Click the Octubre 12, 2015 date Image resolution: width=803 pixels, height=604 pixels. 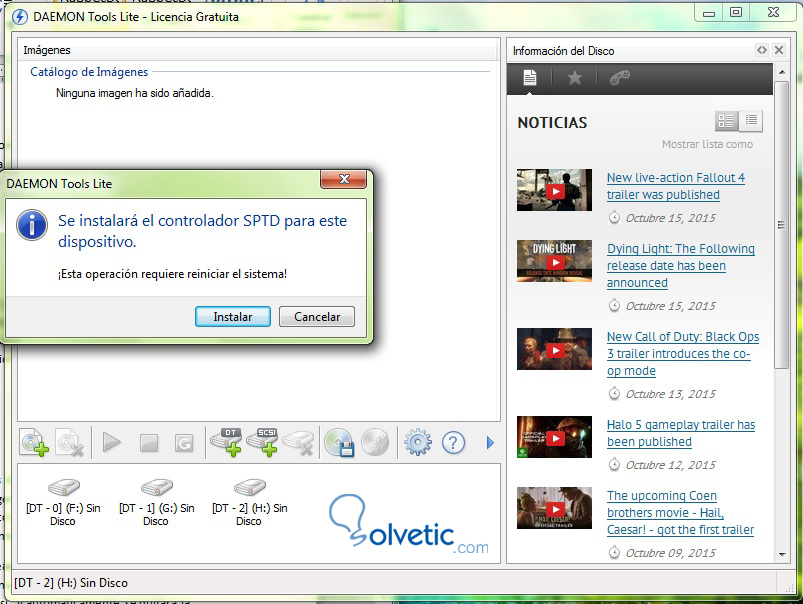pos(670,465)
